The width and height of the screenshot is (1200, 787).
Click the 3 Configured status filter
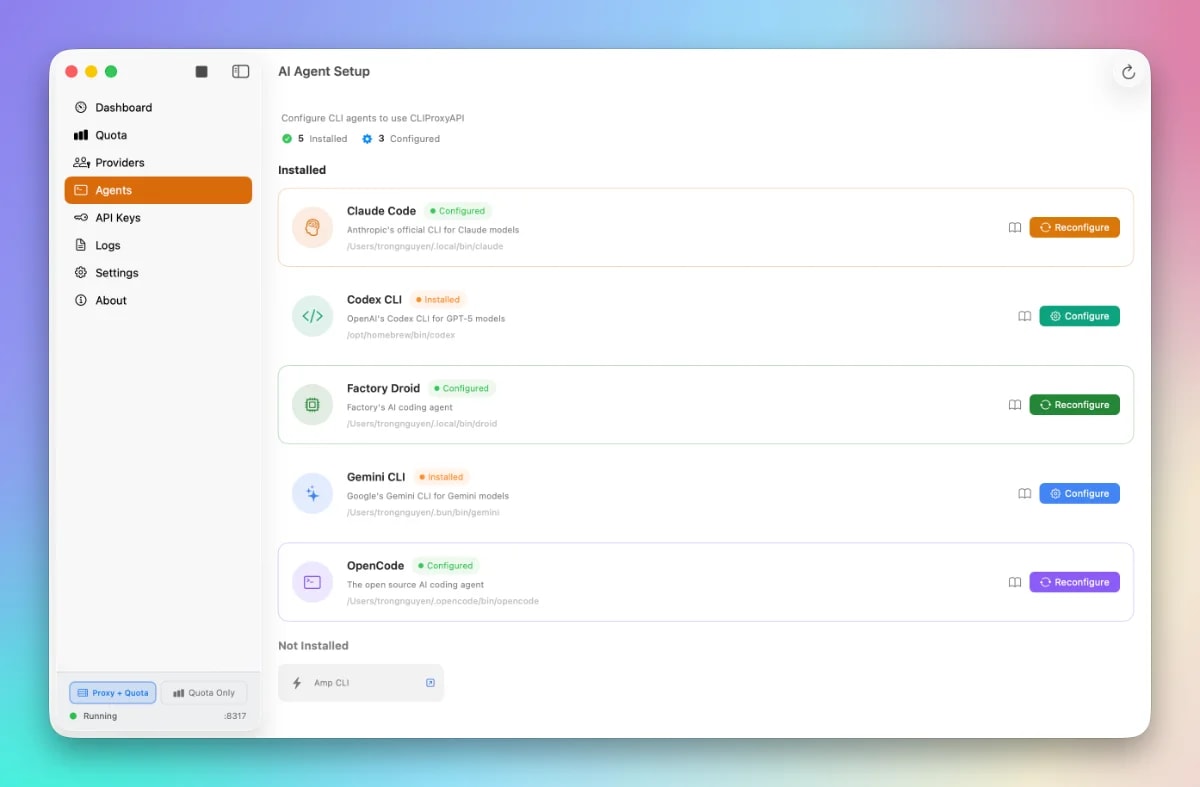(400, 139)
